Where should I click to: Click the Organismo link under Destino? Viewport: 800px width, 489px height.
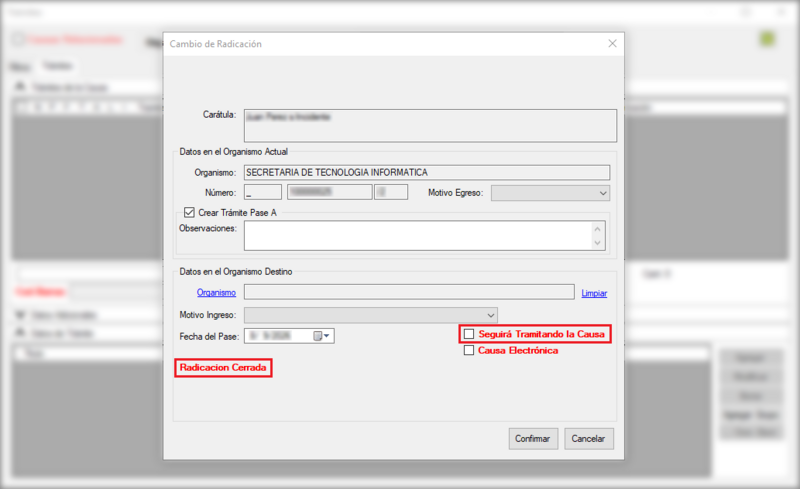pos(216,292)
